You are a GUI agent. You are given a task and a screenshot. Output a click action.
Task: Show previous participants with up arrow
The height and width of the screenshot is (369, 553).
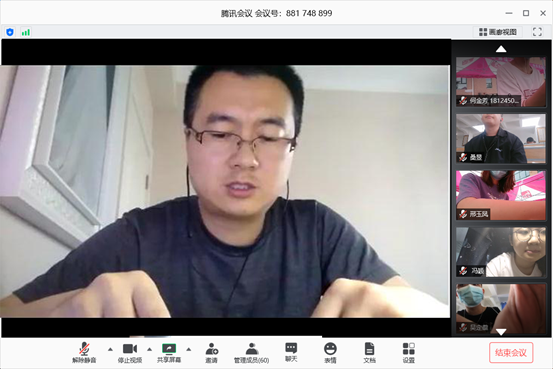click(501, 49)
